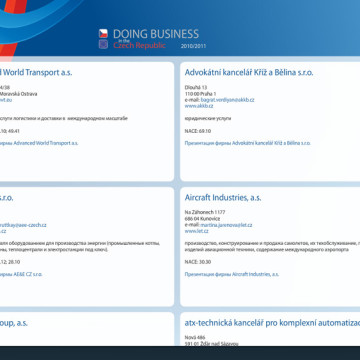Open presentation link for Advokátní kancelář Kříž a Bělina

(248, 143)
